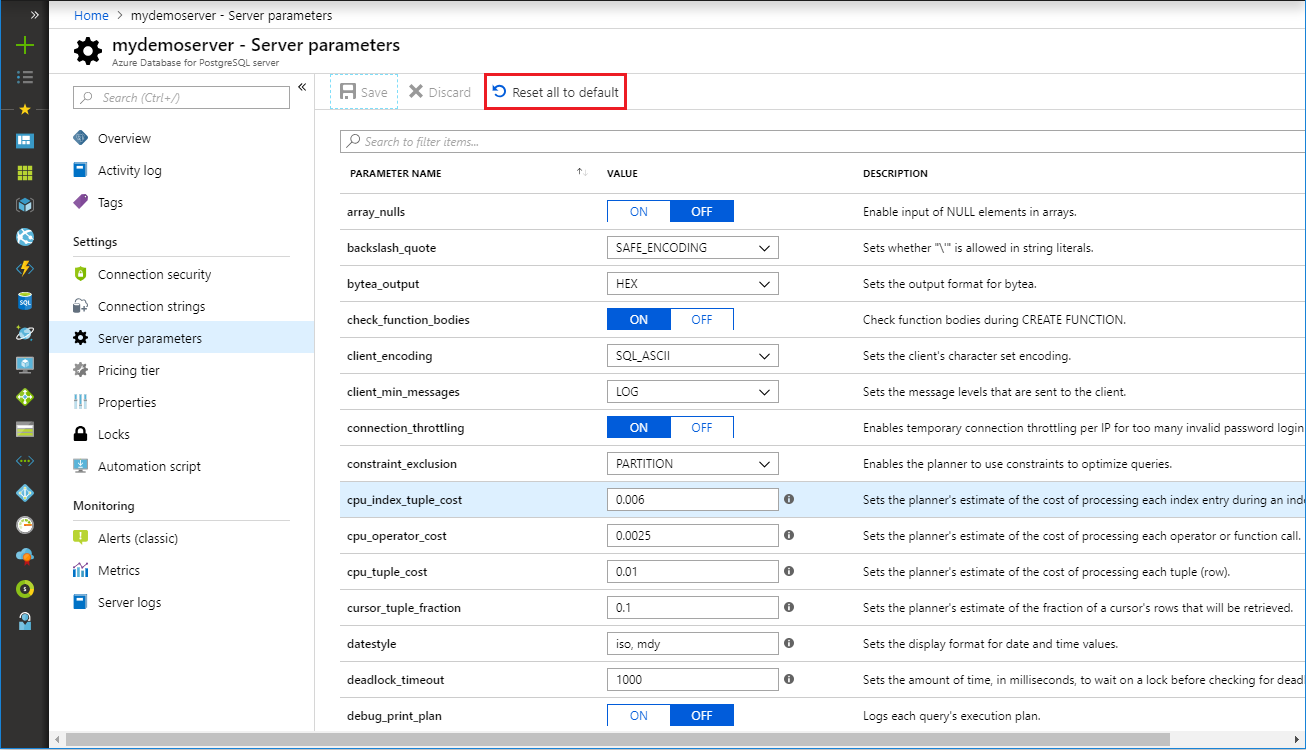
Task: Click info icon next to cpu_tuple_cost
Action: (789, 571)
